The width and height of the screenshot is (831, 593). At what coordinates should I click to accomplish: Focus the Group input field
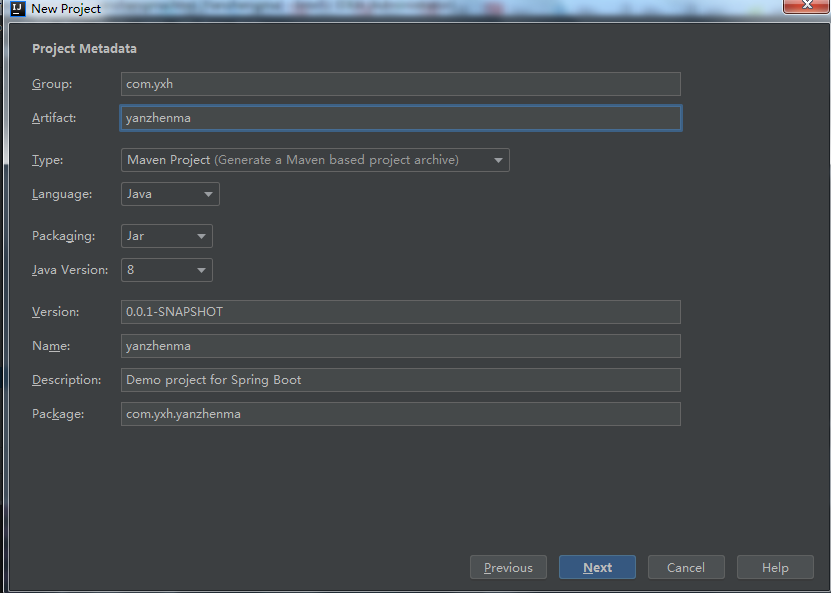(x=401, y=84)
